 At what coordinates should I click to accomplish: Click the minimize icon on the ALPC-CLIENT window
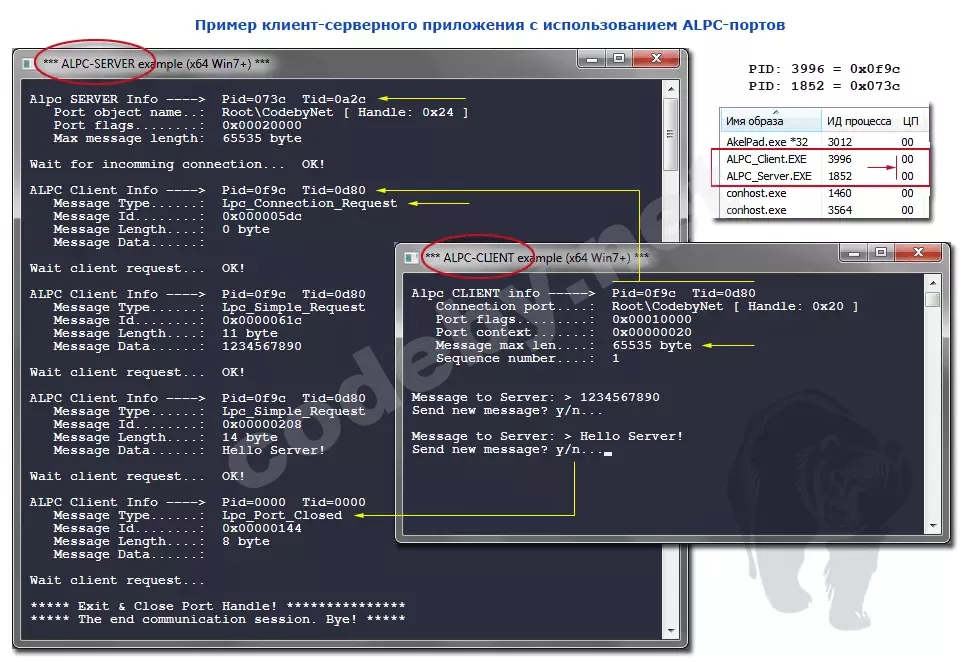click(857, 253)
